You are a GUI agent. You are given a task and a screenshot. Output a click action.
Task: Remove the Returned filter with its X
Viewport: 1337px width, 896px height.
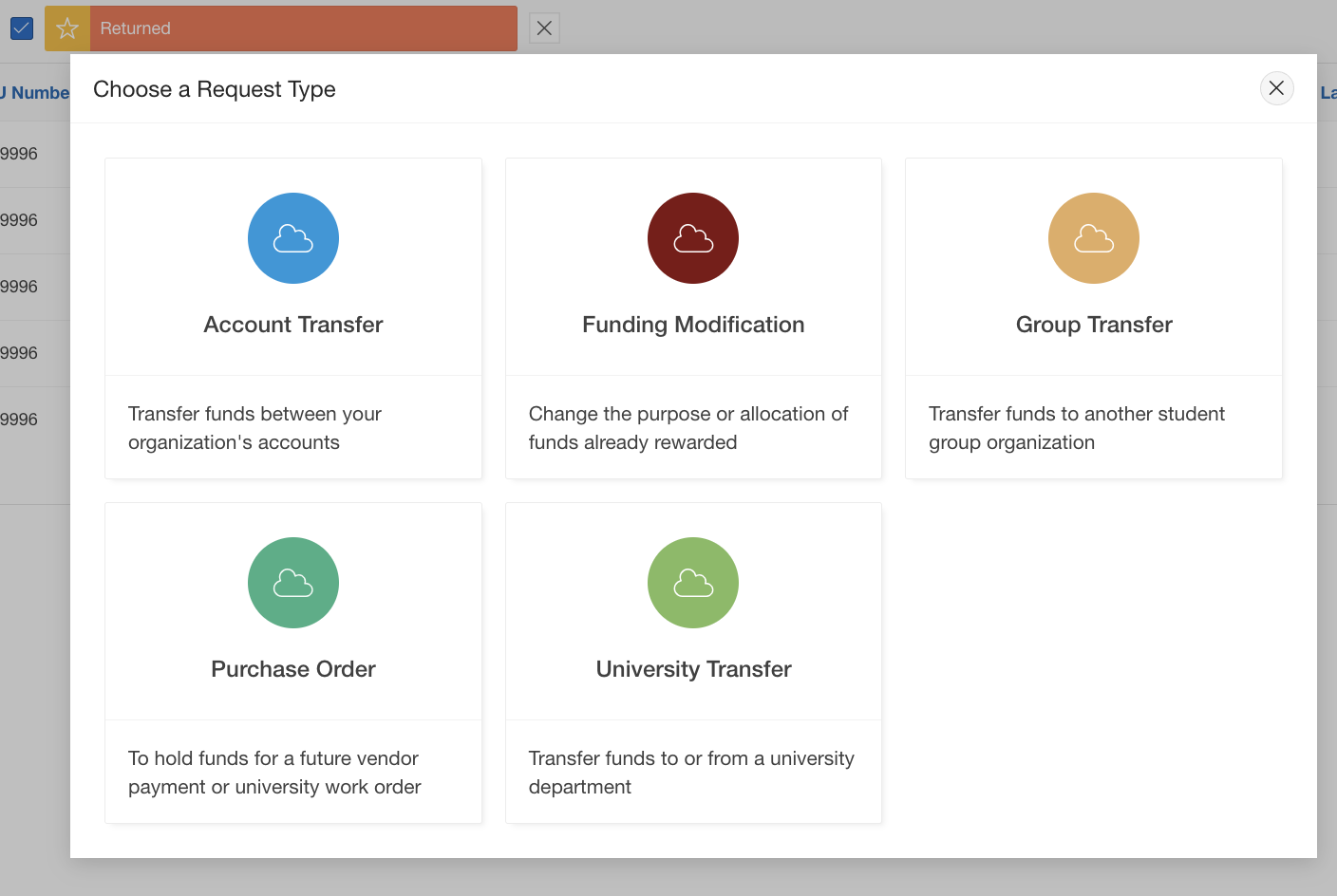(544, 28)
